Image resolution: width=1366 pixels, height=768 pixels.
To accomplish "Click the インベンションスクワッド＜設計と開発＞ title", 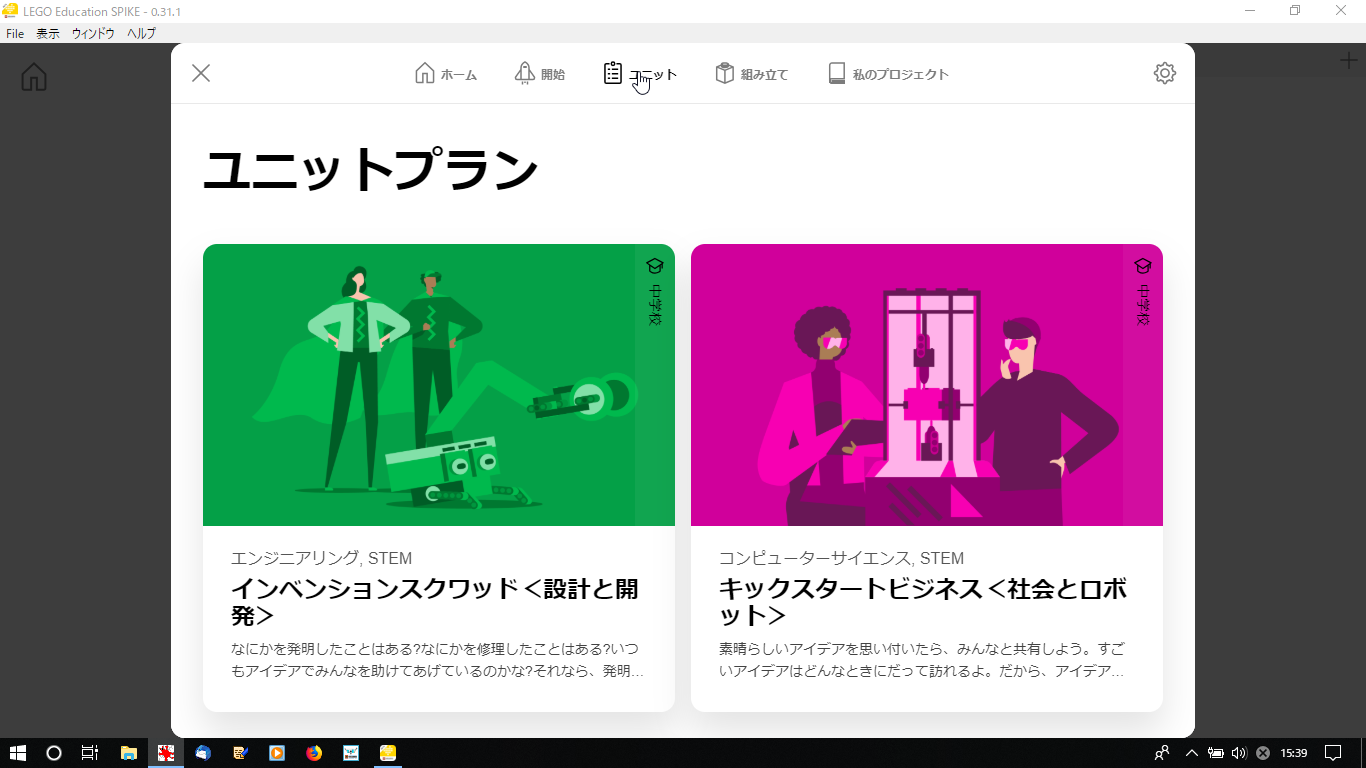I will (x=435, y=601).
